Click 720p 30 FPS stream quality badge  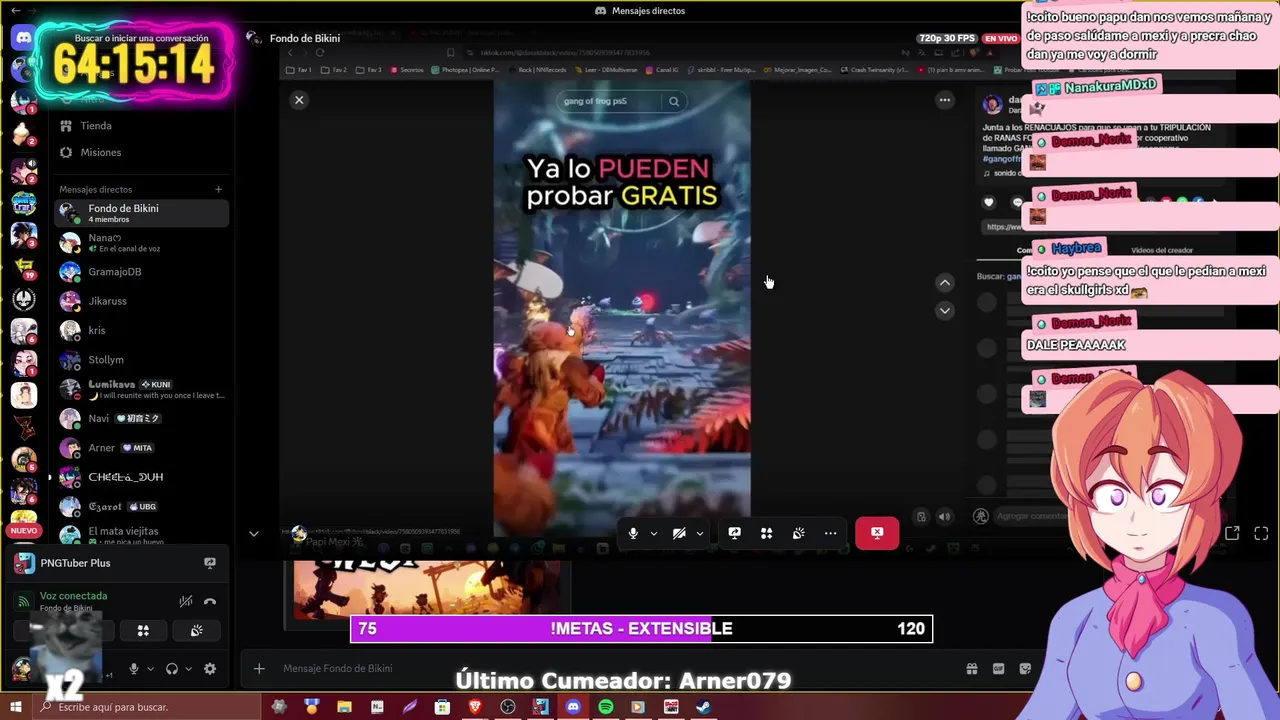point(945,38)
